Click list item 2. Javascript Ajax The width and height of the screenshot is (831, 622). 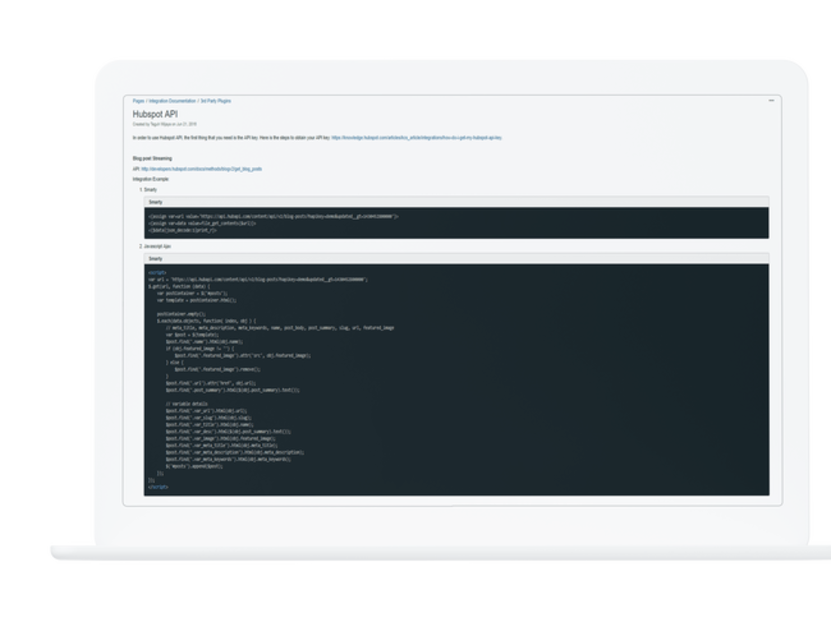click(x=155, y=246)
